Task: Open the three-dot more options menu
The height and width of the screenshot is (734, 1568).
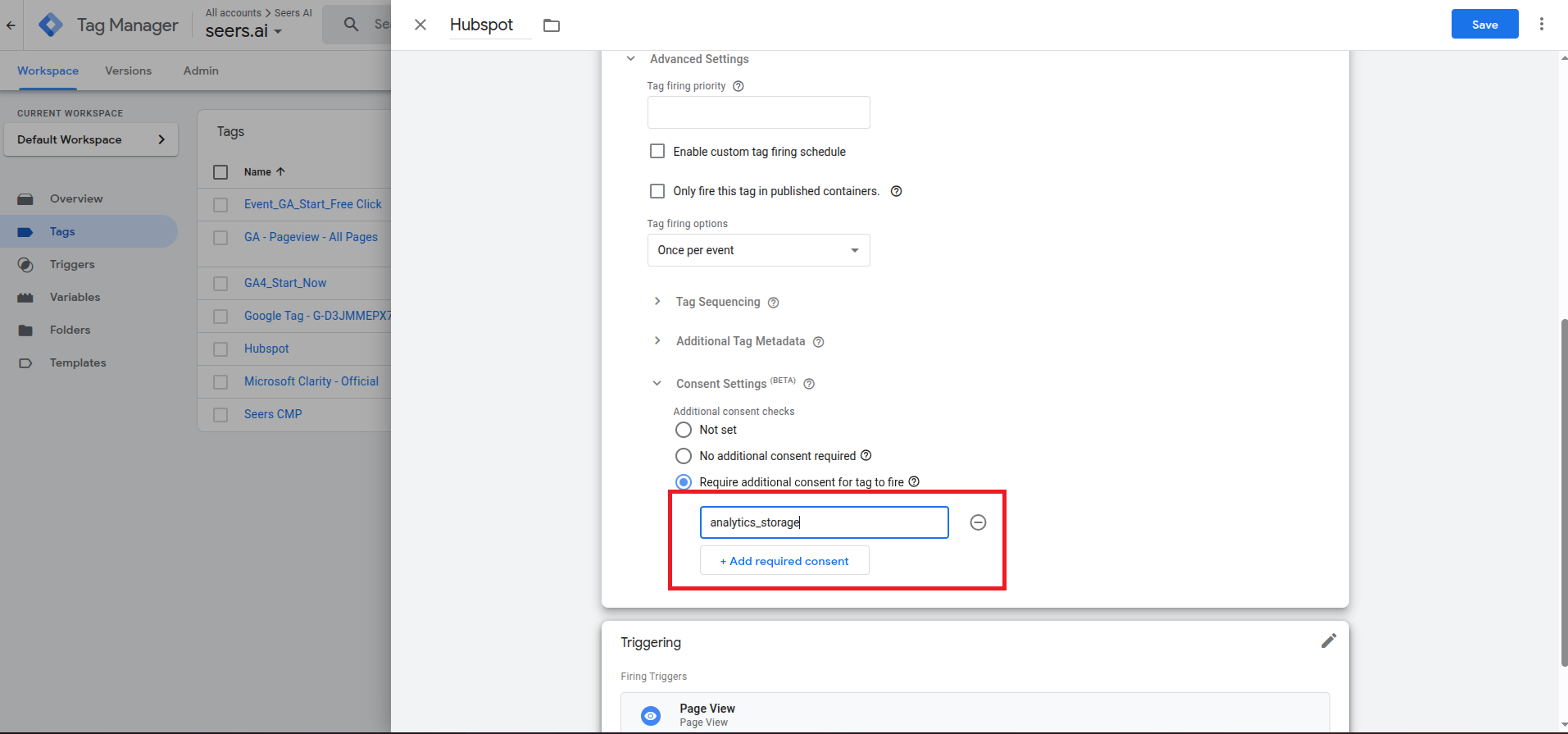Action: [x=1541, y=25]
